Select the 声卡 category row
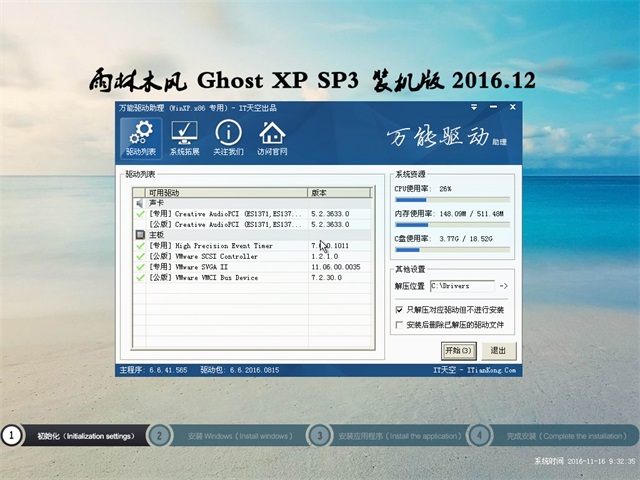640x480 pixels. point(252,203)
